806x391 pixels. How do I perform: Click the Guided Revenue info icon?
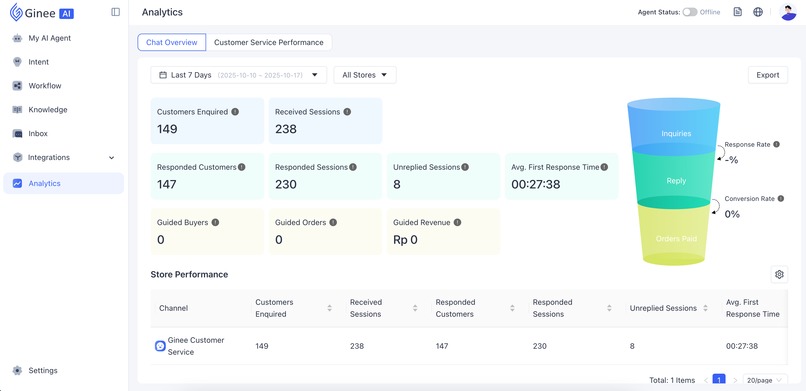click(x=457, y=222)
